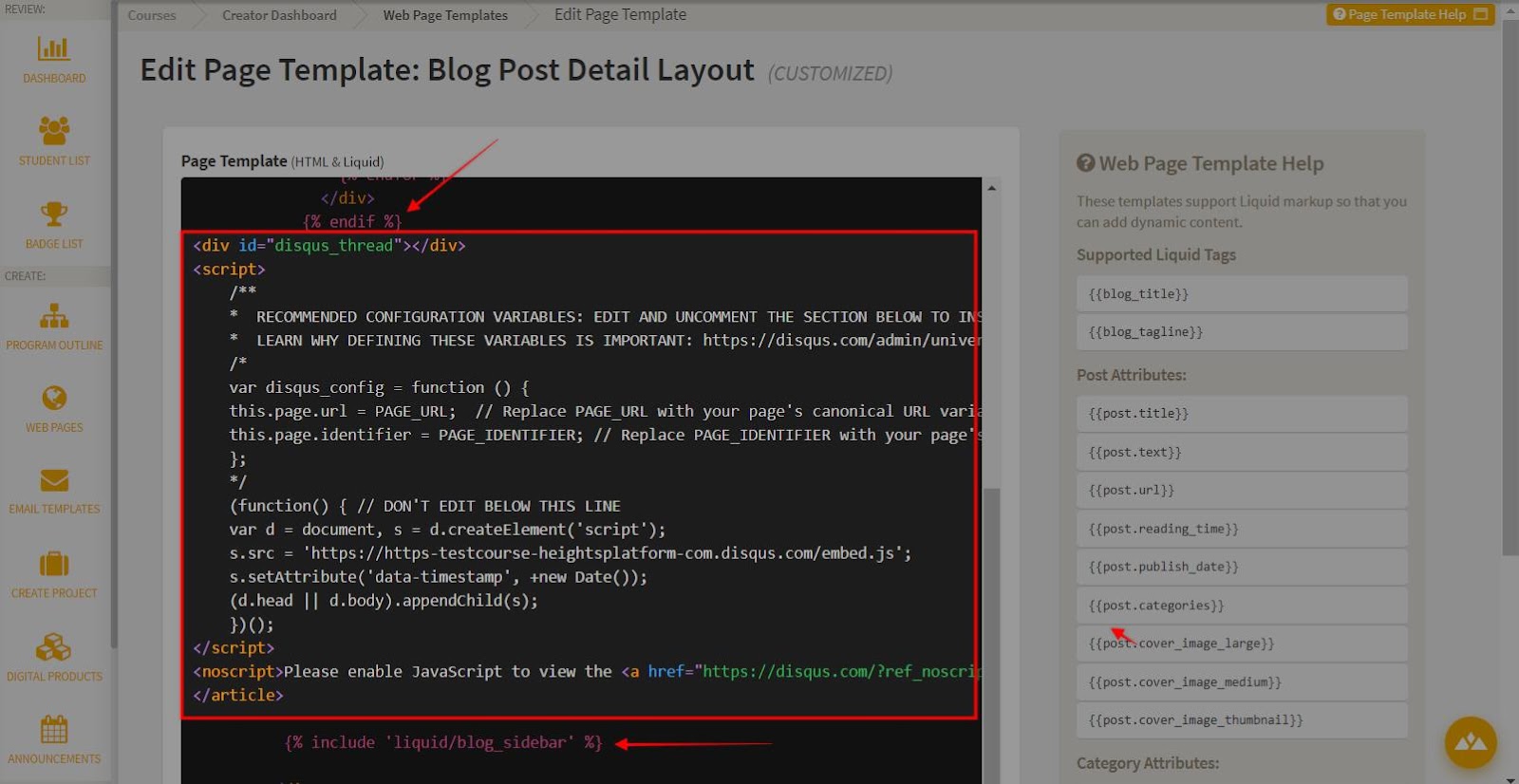Open the Email Templates envelope icon
The height and width of the screenshot is (784, 1519).
tap(54, 480)
